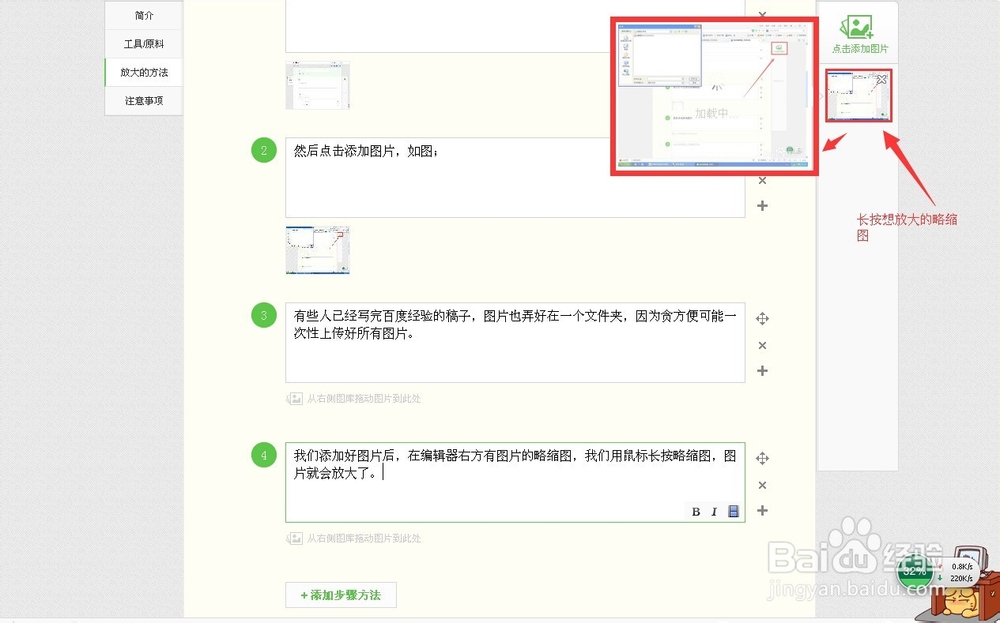Toggle bold formatting in step 4 editor
1000x623 pixels.
pyautogui.click(x=696, y=511)
